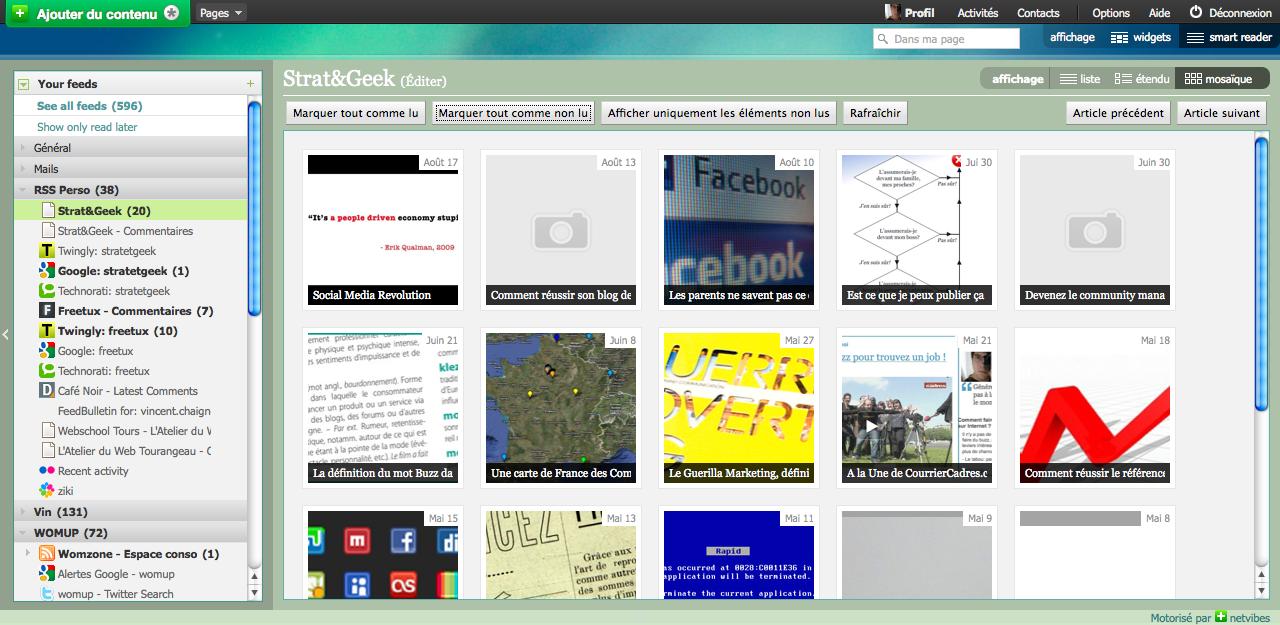
Task: Click Marquer tout comme non lu button
Action: (x=514, y=113)
